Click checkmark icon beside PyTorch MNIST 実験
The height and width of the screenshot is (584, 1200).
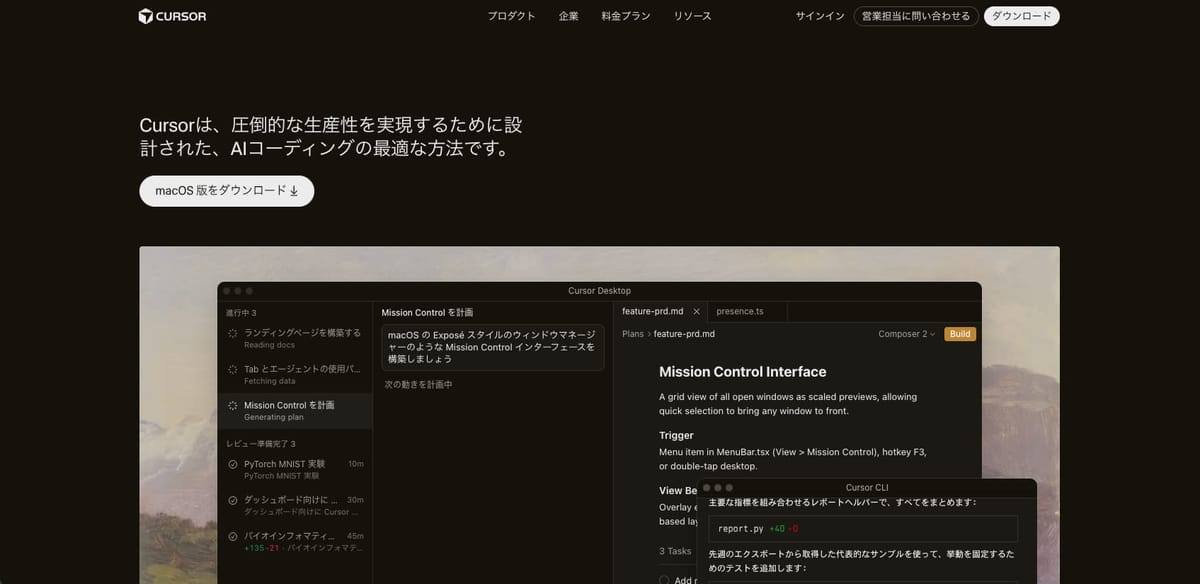click(x=232, y=464)
